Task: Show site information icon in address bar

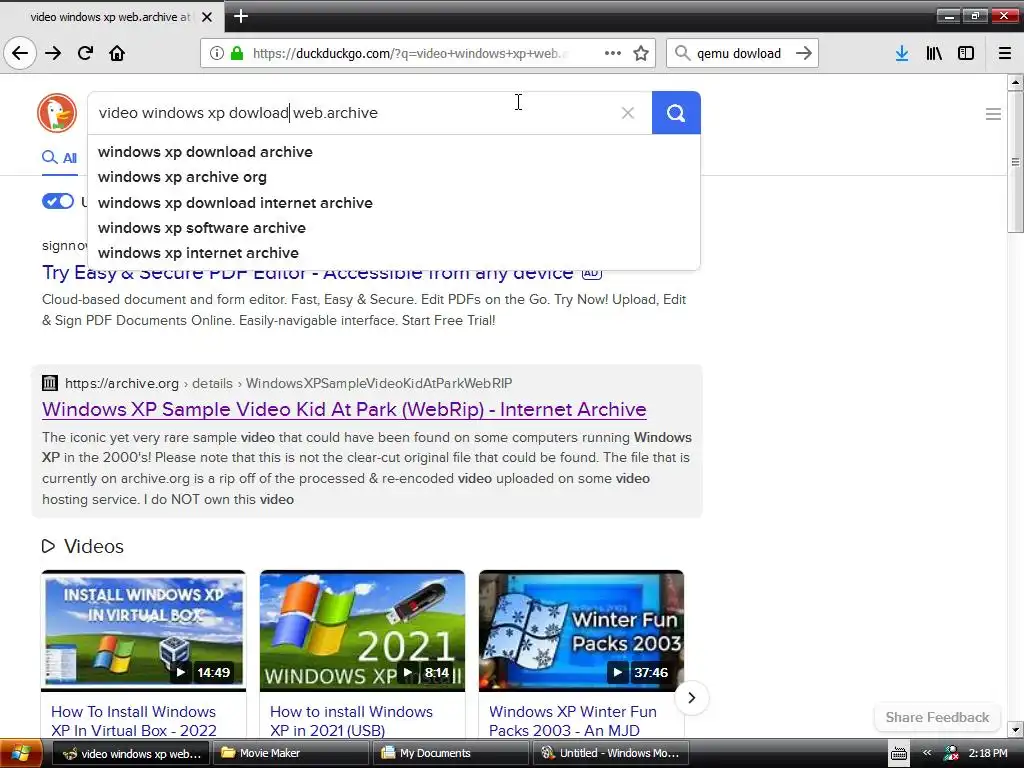Action: click(x=217, y=53)
